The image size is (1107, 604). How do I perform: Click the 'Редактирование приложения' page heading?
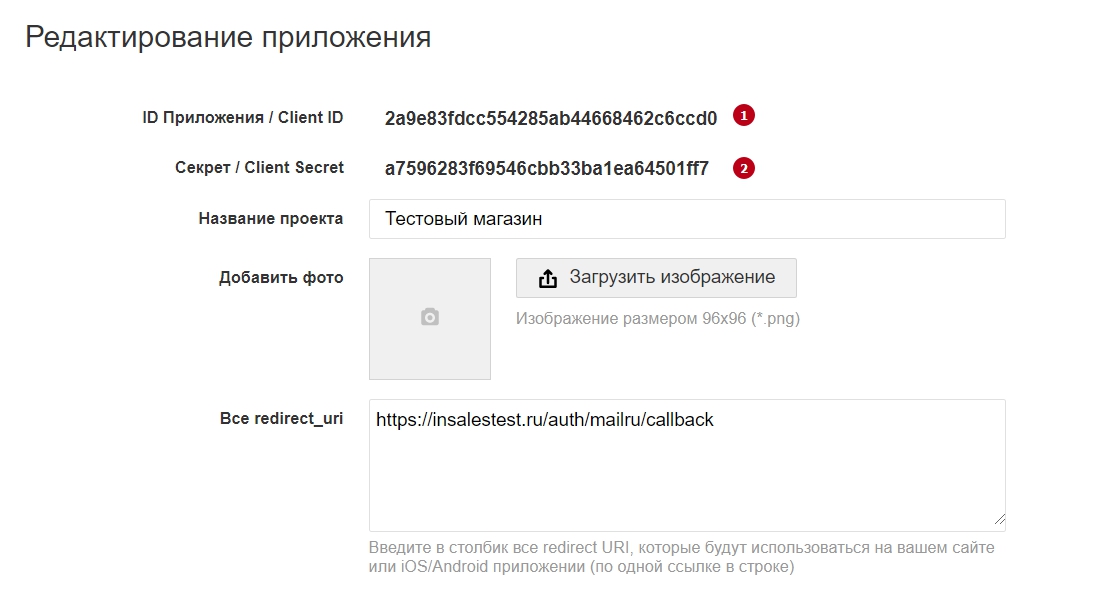coord(228,37)
